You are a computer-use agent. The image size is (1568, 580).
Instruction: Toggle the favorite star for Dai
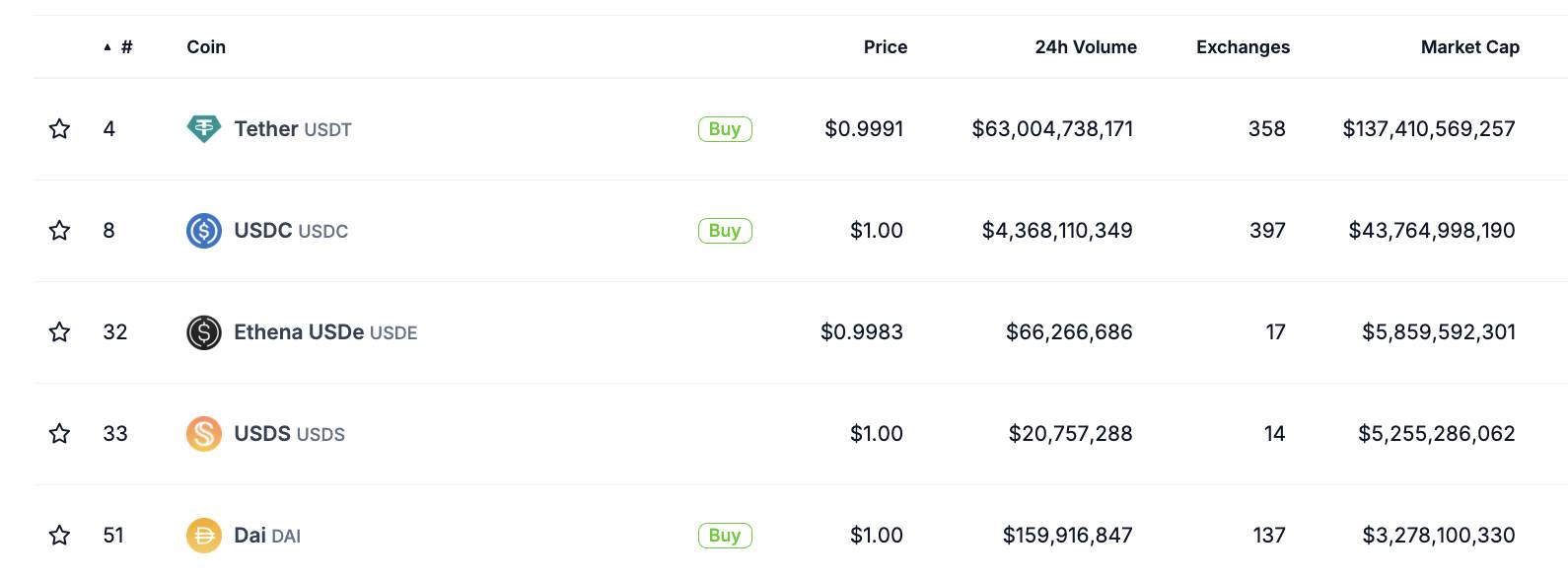pos(59,536)
